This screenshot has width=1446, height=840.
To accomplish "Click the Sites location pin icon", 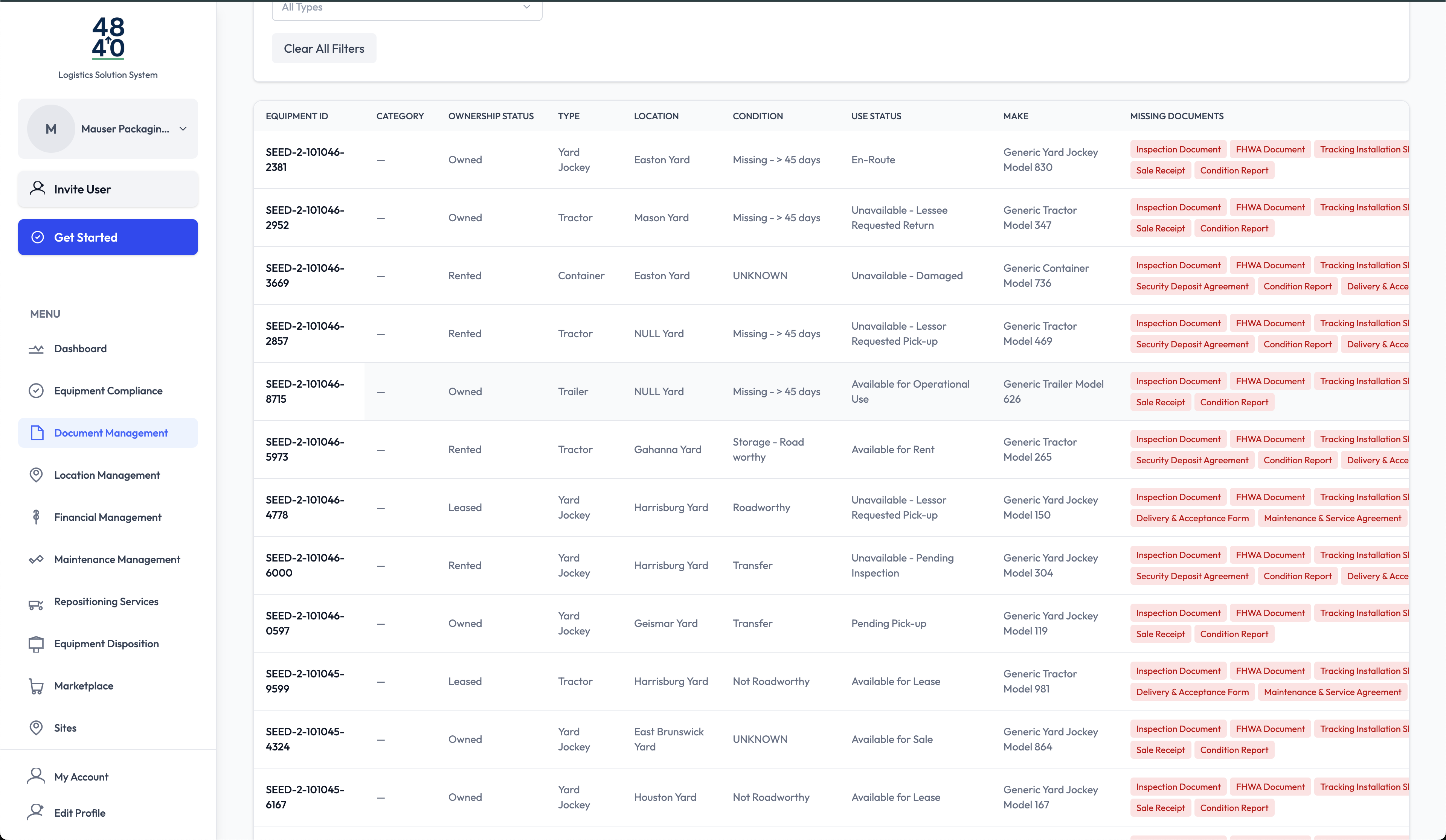I will [x=36, y=727].
